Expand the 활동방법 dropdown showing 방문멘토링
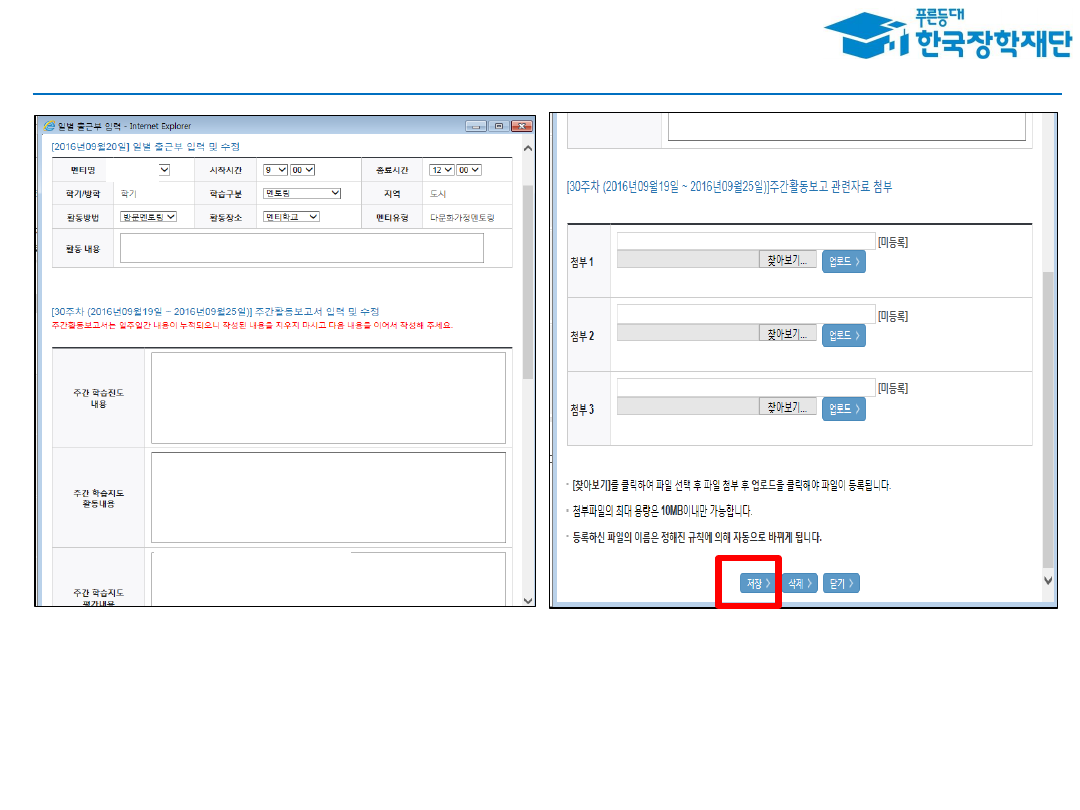This screenshot has height=810, width=1080. [x=148, y=216]
